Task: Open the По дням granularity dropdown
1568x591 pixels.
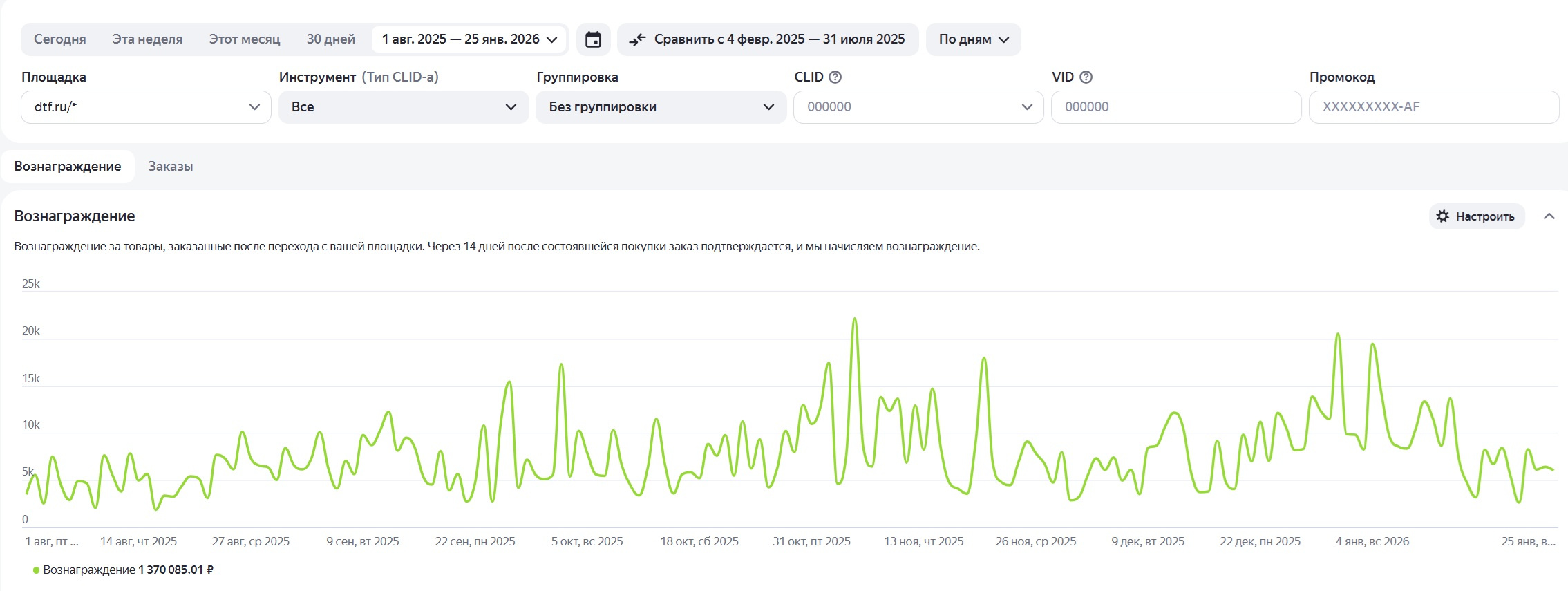Action: click(x=973, y=39)
